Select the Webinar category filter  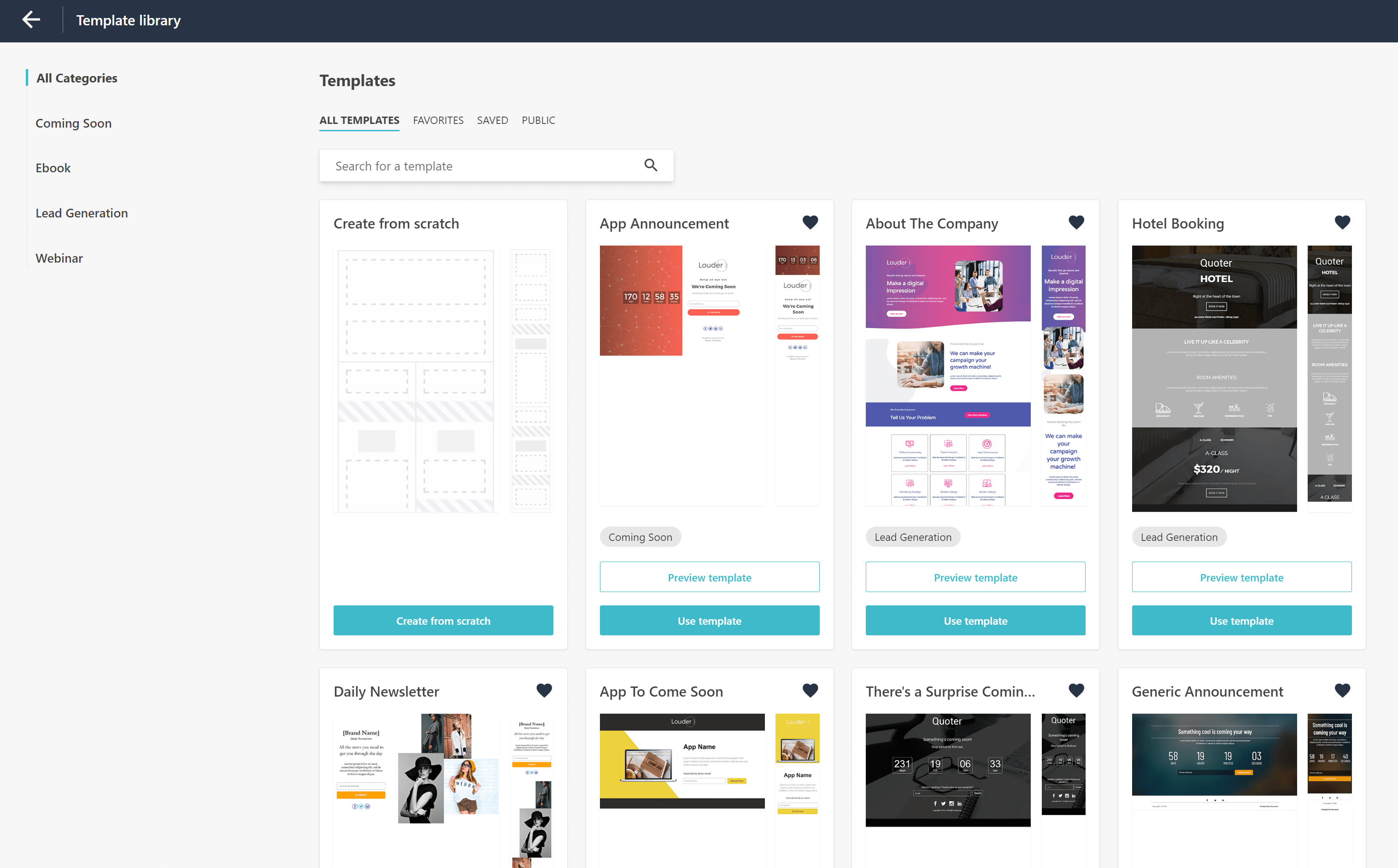[59, 257]
